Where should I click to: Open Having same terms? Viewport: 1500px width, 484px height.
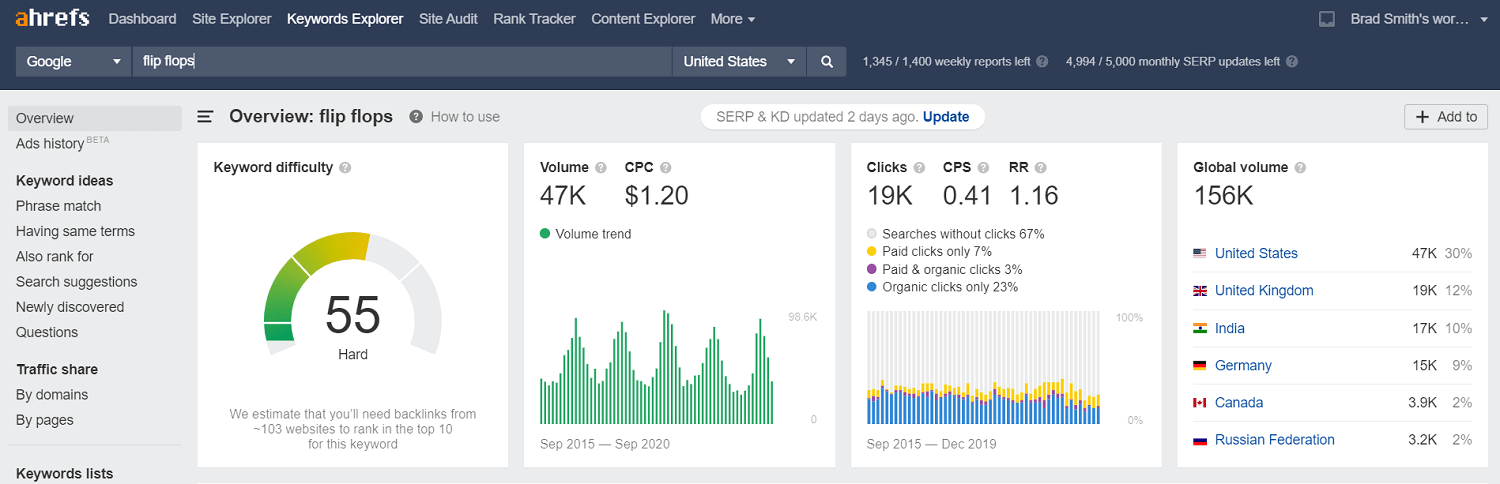pos(75,231)
